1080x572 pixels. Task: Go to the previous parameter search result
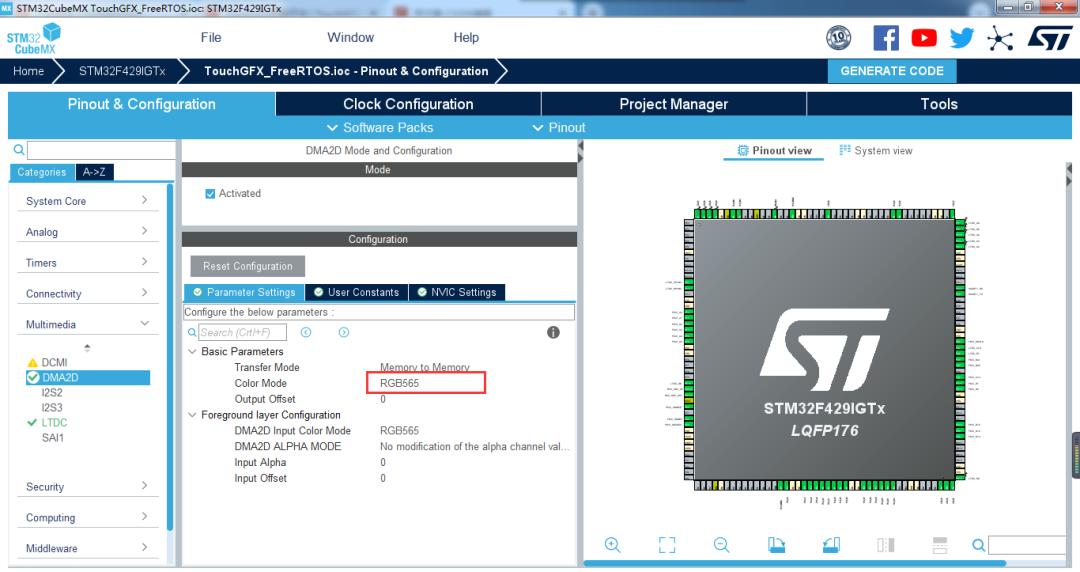coord(306,332)
